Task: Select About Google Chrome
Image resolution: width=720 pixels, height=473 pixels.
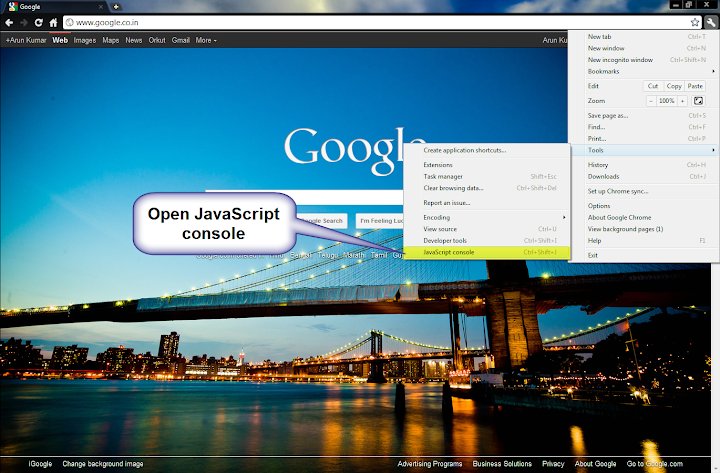Action: pyautogui.click(x=643, y=217)
